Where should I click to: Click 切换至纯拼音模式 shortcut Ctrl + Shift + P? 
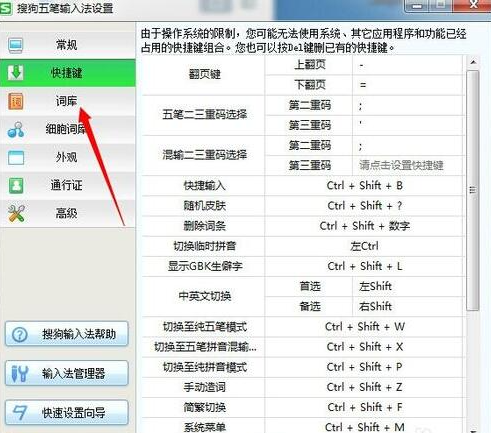[364, 367]
